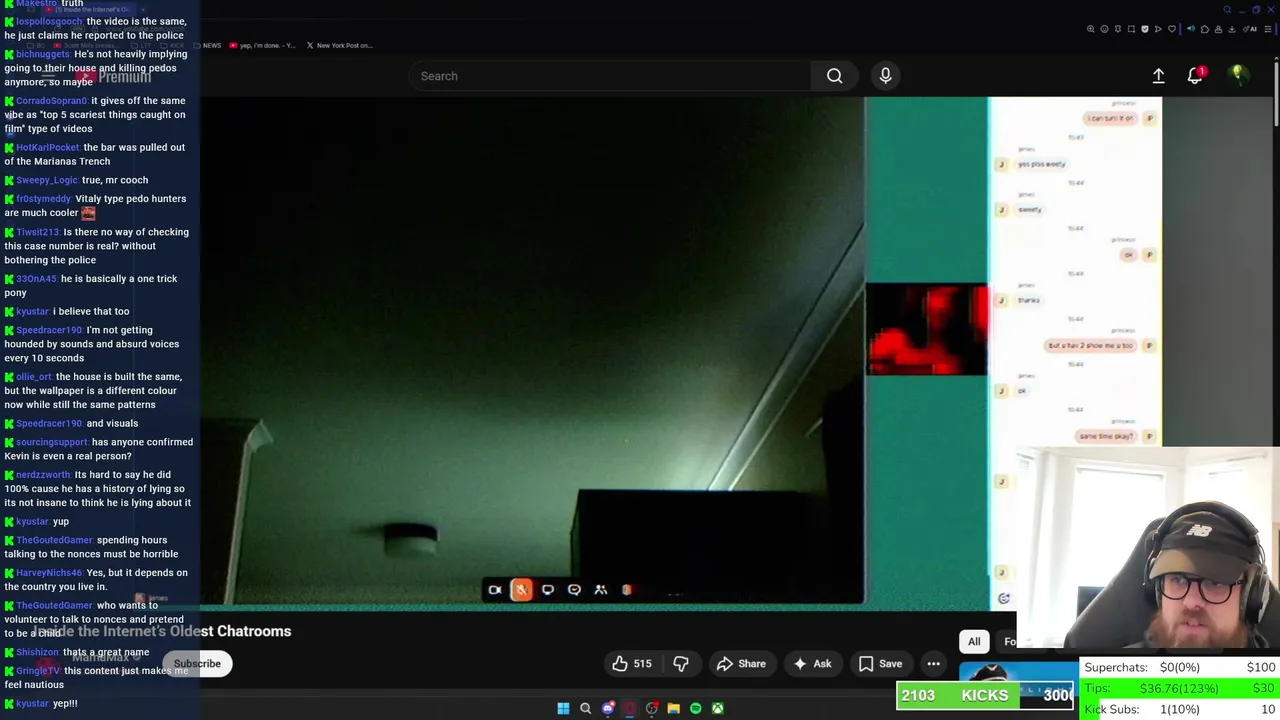Click the KICKS goal progress bar
Viewport: 1280px width, 720px height.
click(x=985, y=695)
